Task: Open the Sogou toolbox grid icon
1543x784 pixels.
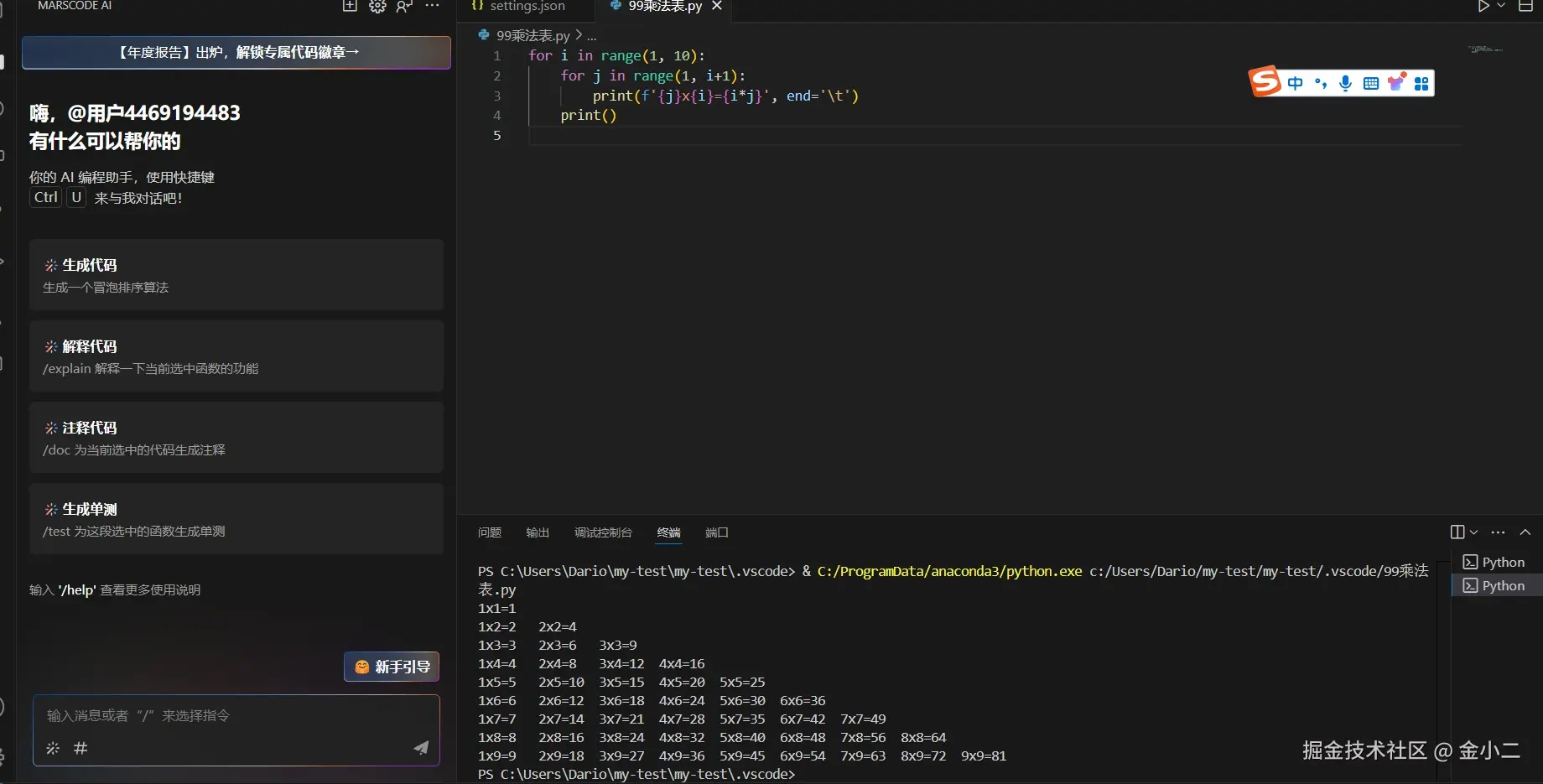Action: [1421, 83]
